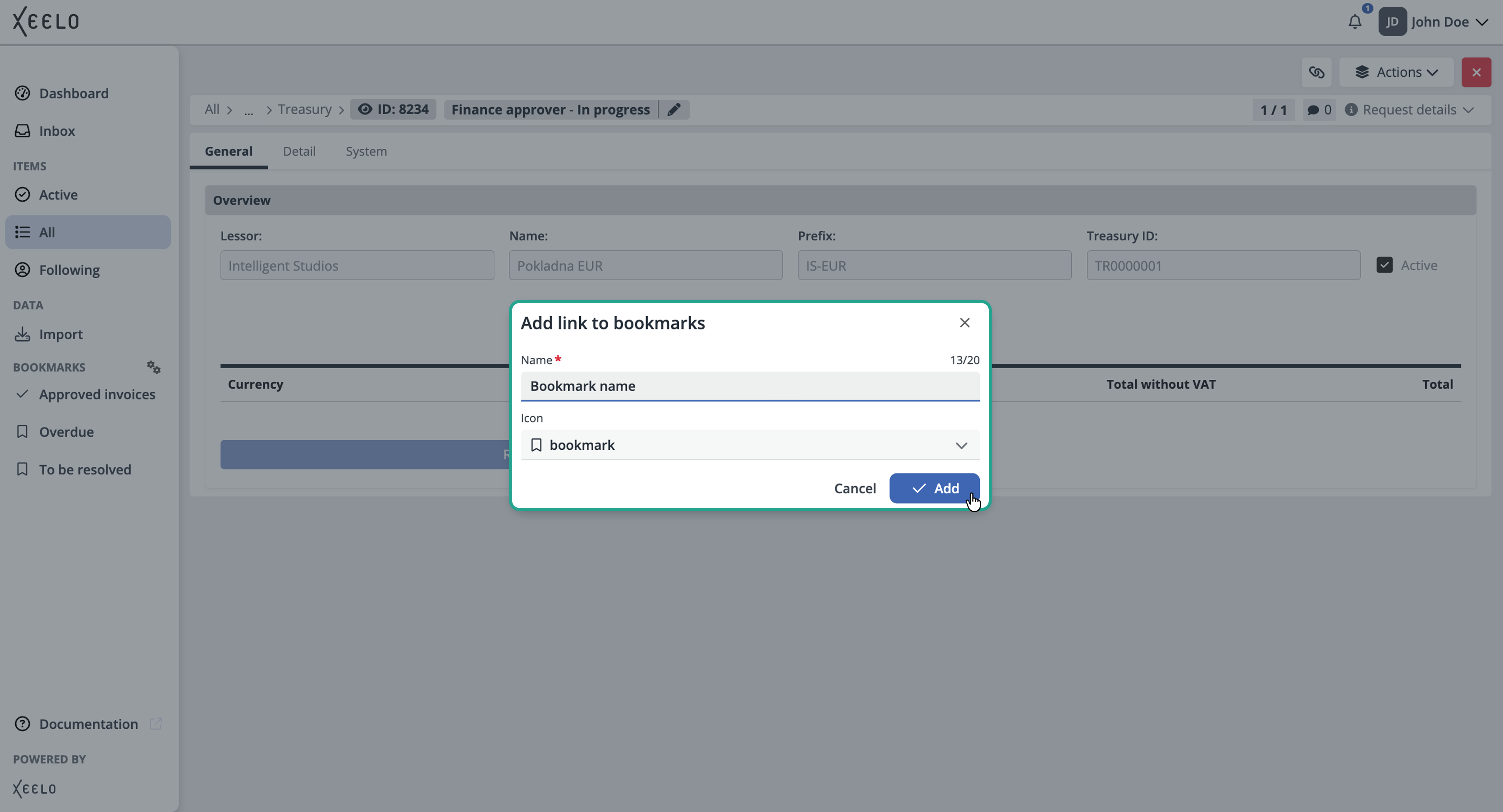
Task: Click Cancel in the bookmark dialog
Action: point(855,488)
